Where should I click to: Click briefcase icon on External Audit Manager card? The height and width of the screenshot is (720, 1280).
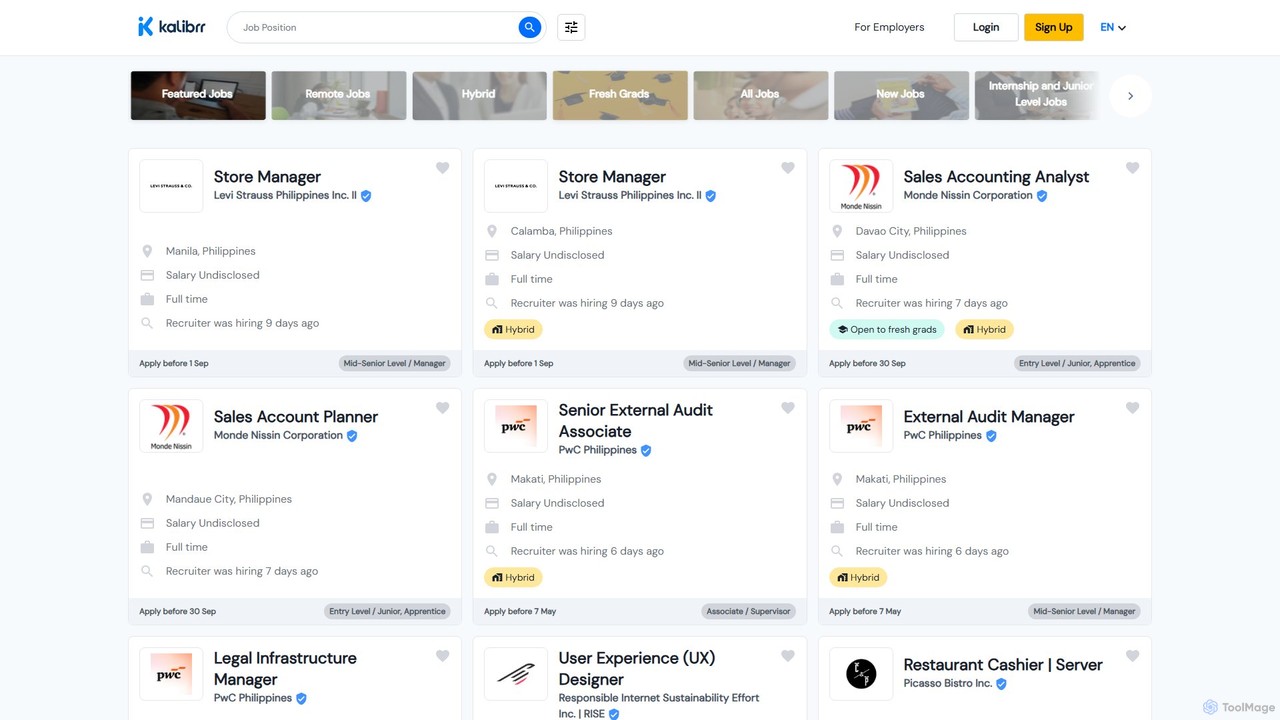click(x=837, y=527)
